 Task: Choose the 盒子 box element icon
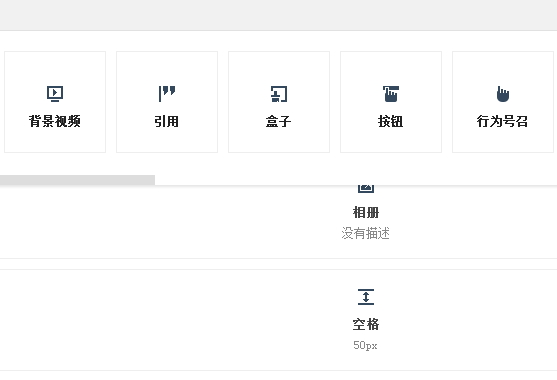click(279, 94)
